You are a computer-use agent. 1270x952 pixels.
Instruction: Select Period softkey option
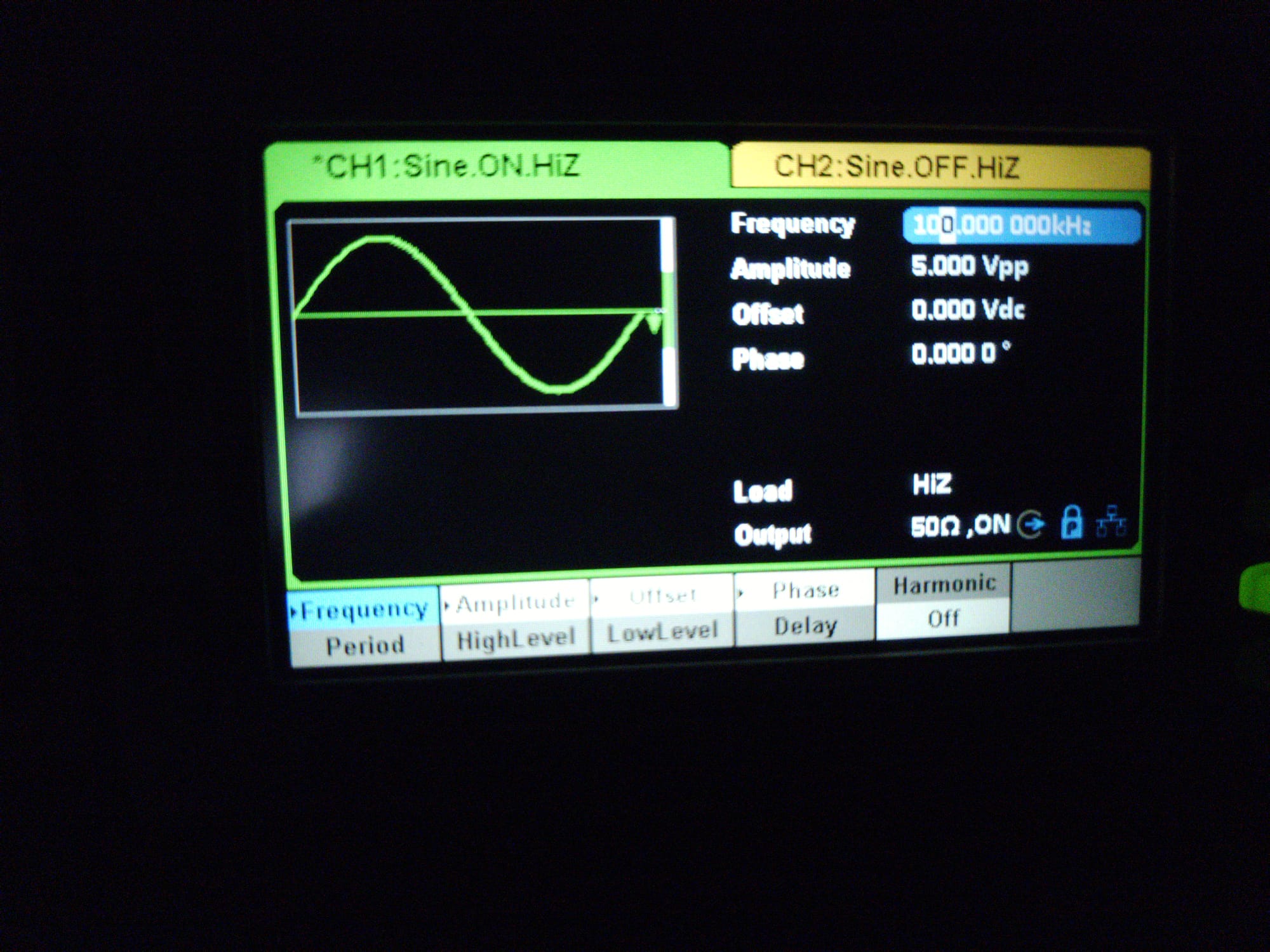click(365, 646)
